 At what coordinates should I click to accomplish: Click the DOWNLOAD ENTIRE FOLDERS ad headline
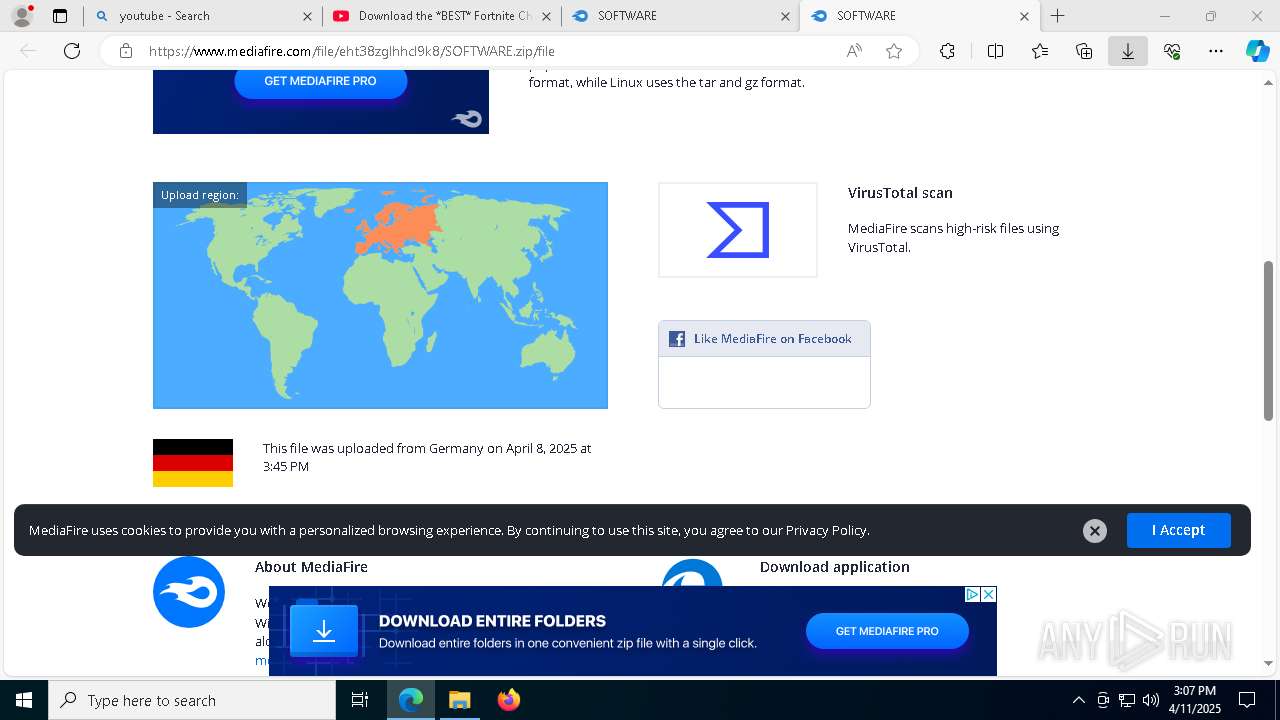(492, 621)
